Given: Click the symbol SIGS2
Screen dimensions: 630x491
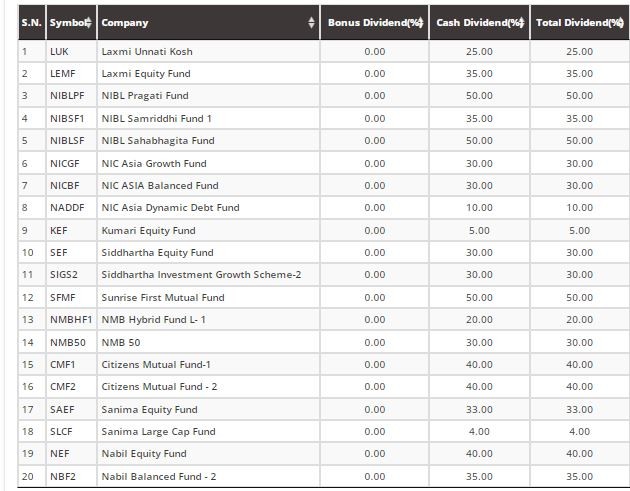Looking at the screenshot, I should tap(64, 275).
